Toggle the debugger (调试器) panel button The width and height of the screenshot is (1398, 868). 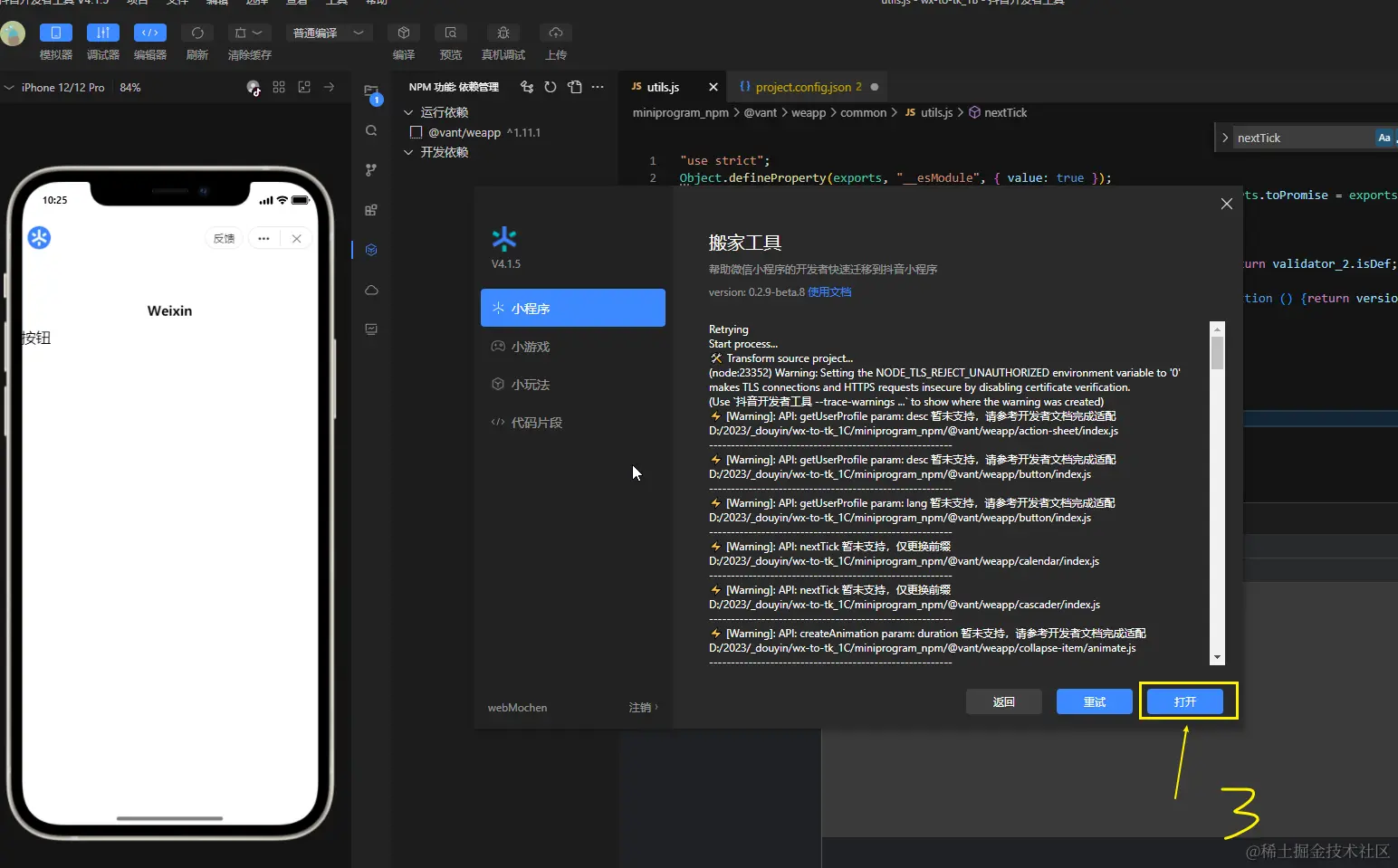pyautogui.click(x=103, y=33)
